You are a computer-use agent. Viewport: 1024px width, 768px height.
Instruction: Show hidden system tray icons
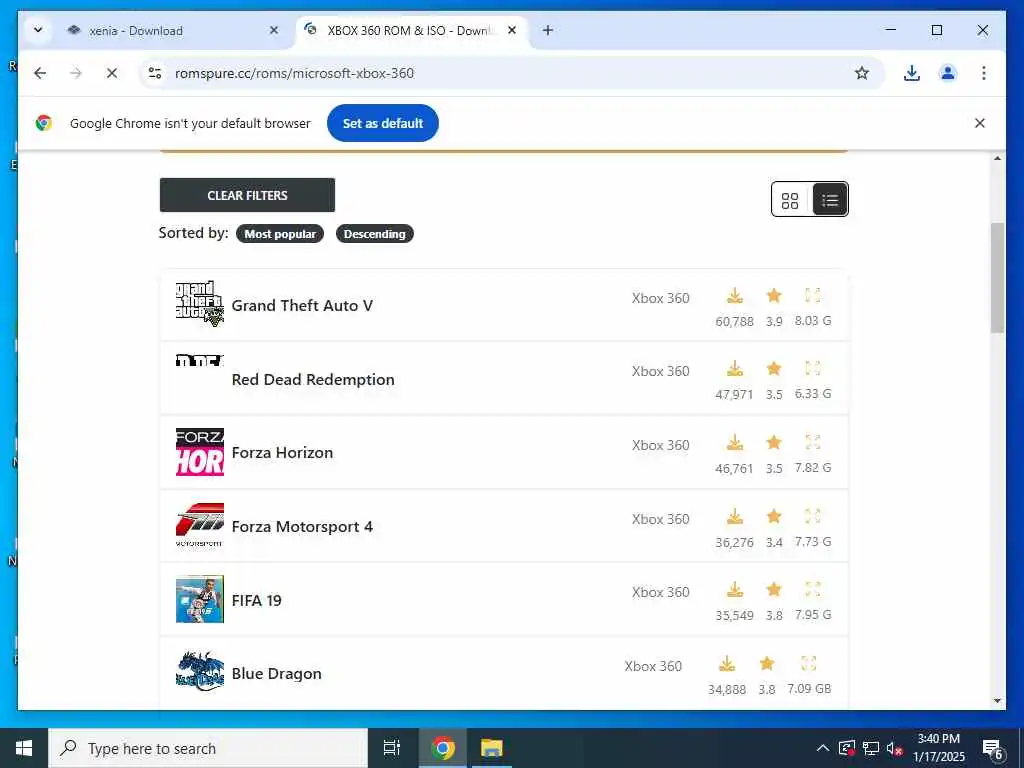click(x=823, y=748)
